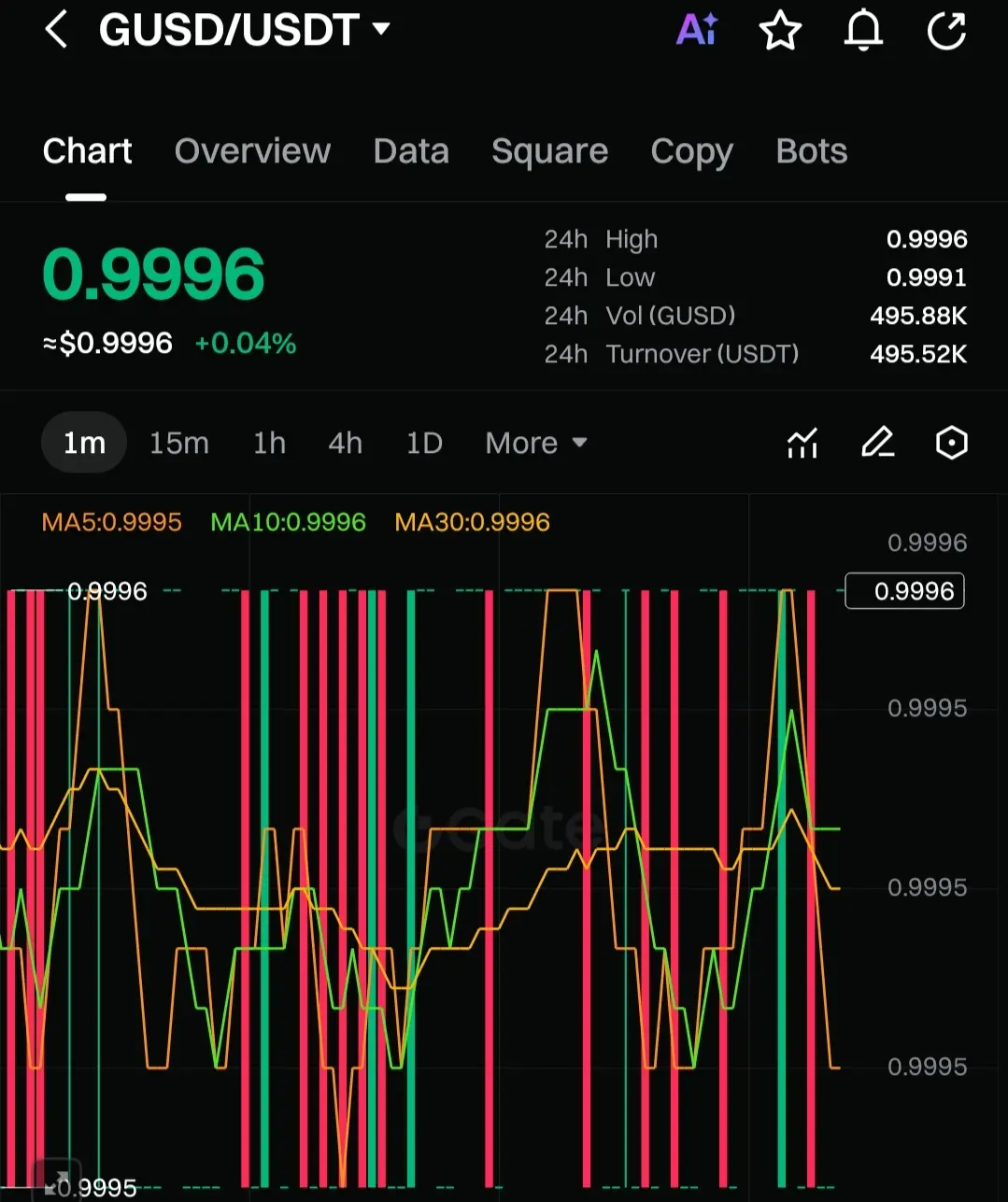Image resolution: width=1008 pixels, height=1202 pixels.
Task: Tap the MA5 indicator label
Action: [112, 522]
